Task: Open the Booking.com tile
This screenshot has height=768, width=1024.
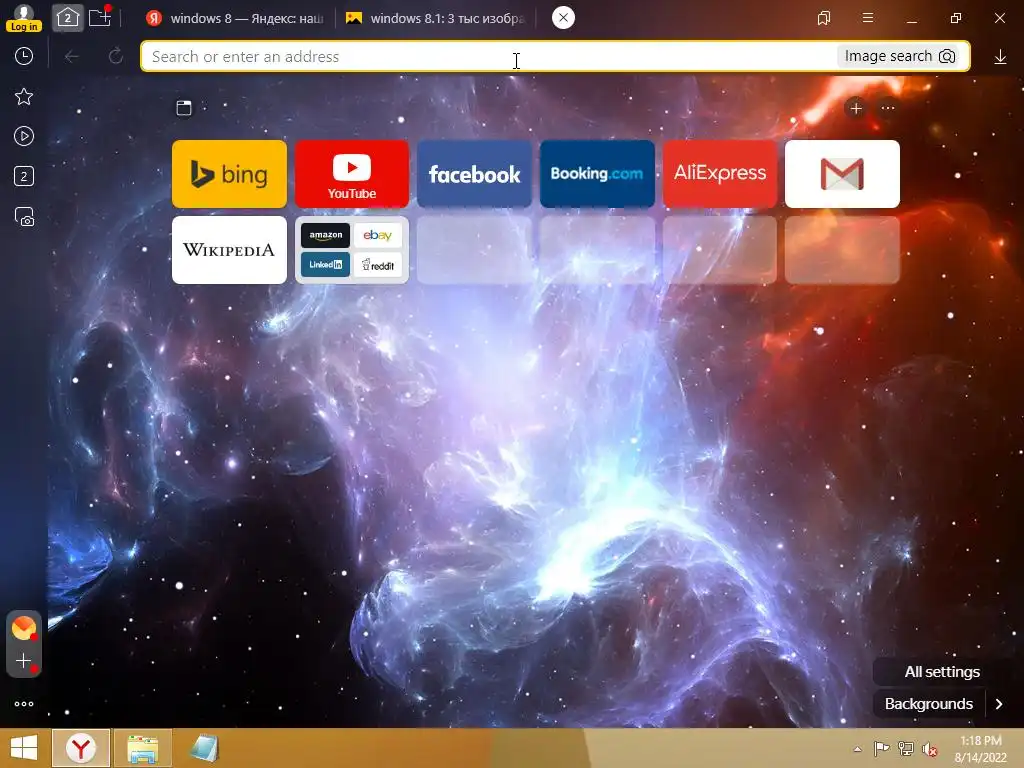Action: (x=597, y=174)
